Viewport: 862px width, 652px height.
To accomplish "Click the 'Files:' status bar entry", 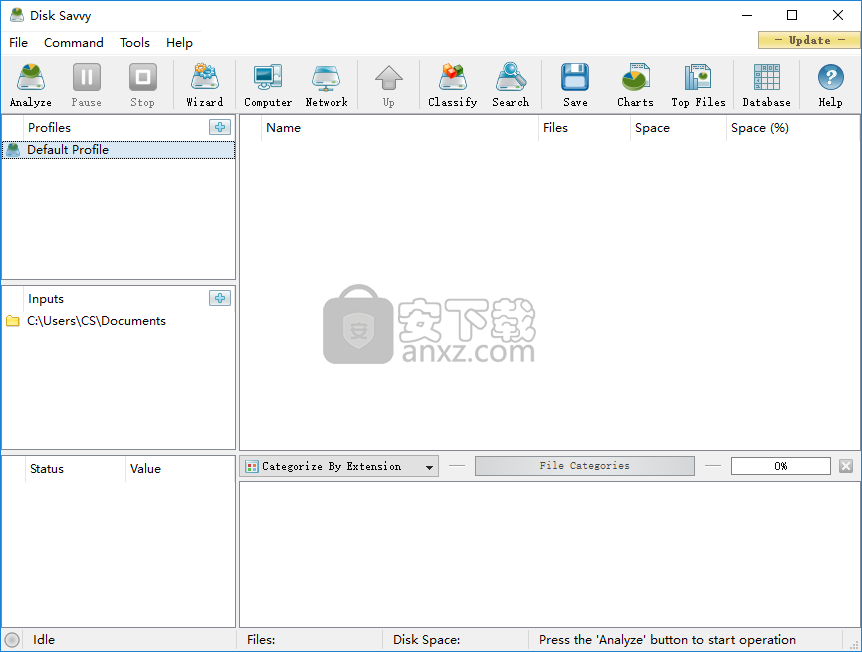I will click(x=261, y=640).
